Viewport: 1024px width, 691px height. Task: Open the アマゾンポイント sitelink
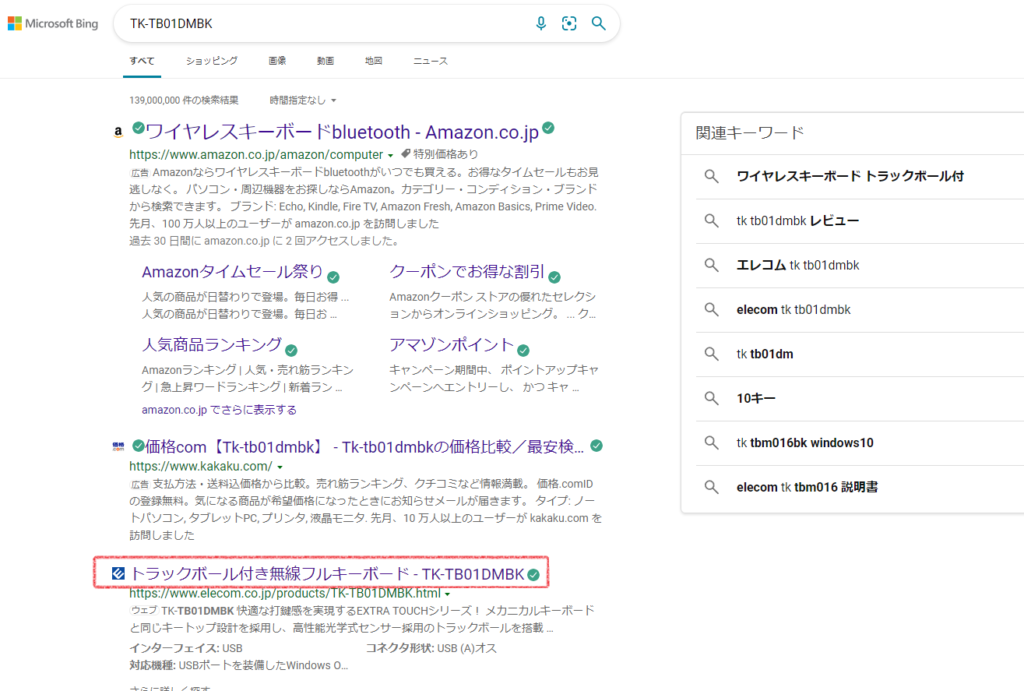point(451,345)
